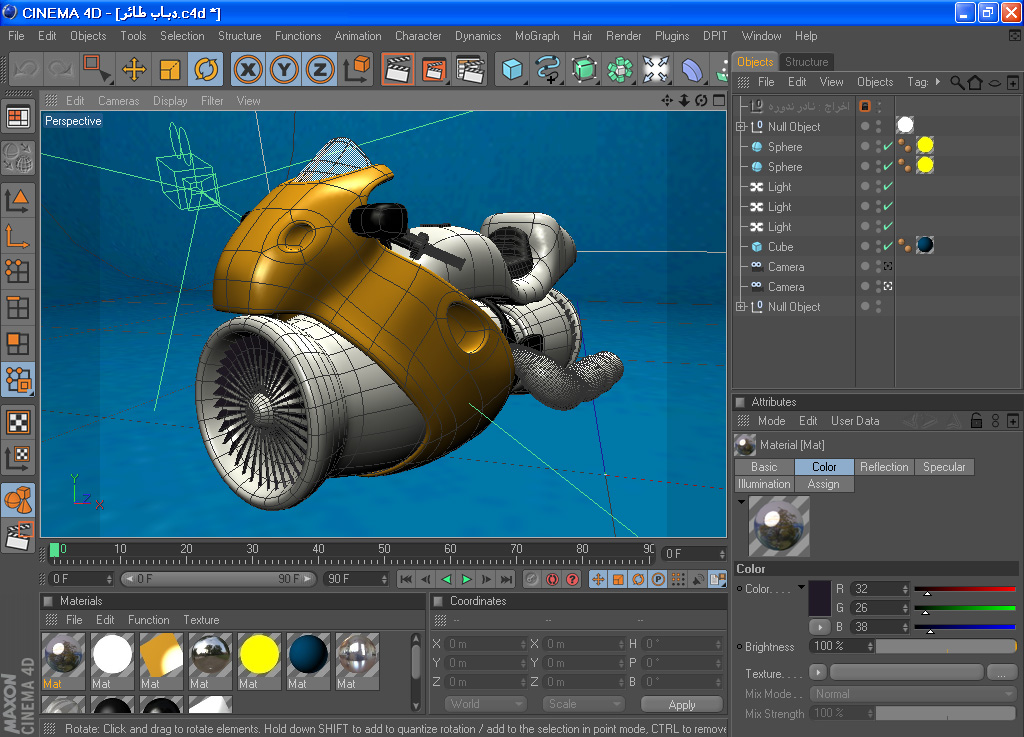Click the blue deformer object icon
The image size is (1024, 737).
692,69
